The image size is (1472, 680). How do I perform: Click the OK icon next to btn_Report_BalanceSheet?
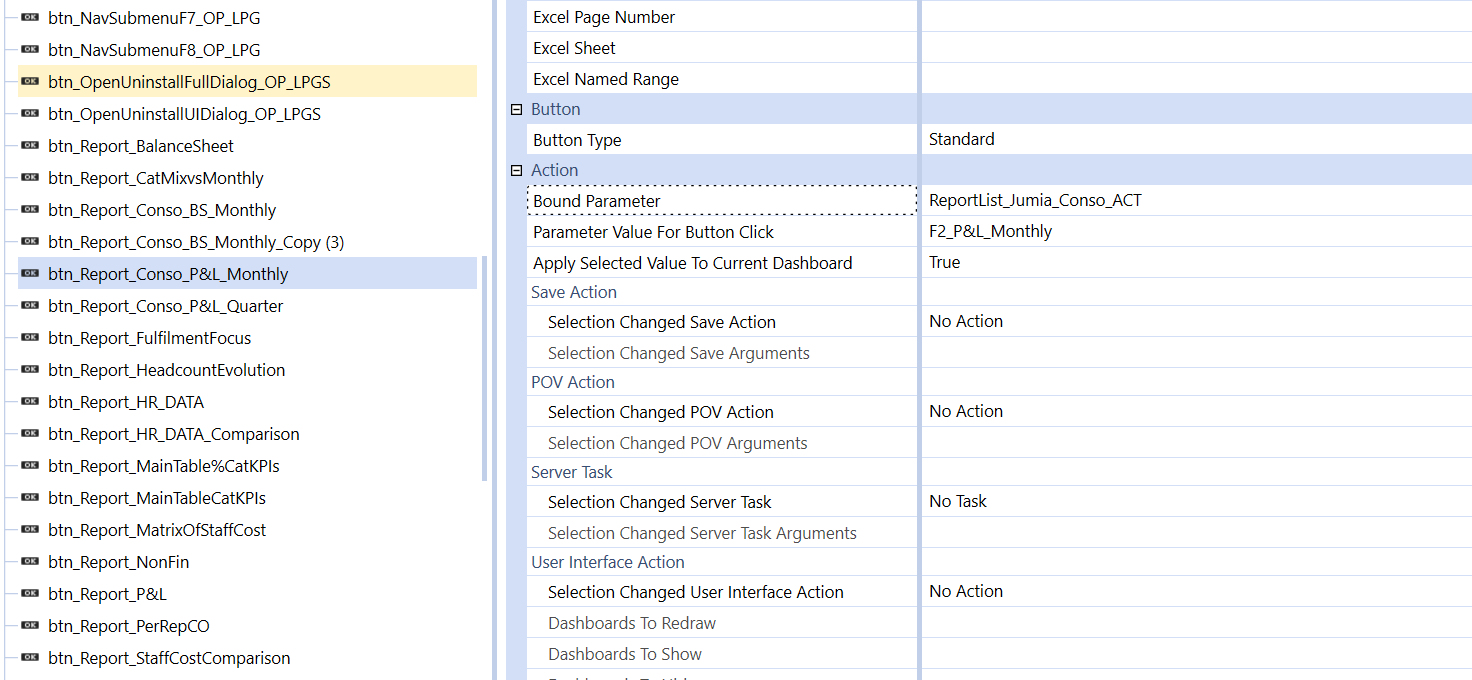pos(28,145)
